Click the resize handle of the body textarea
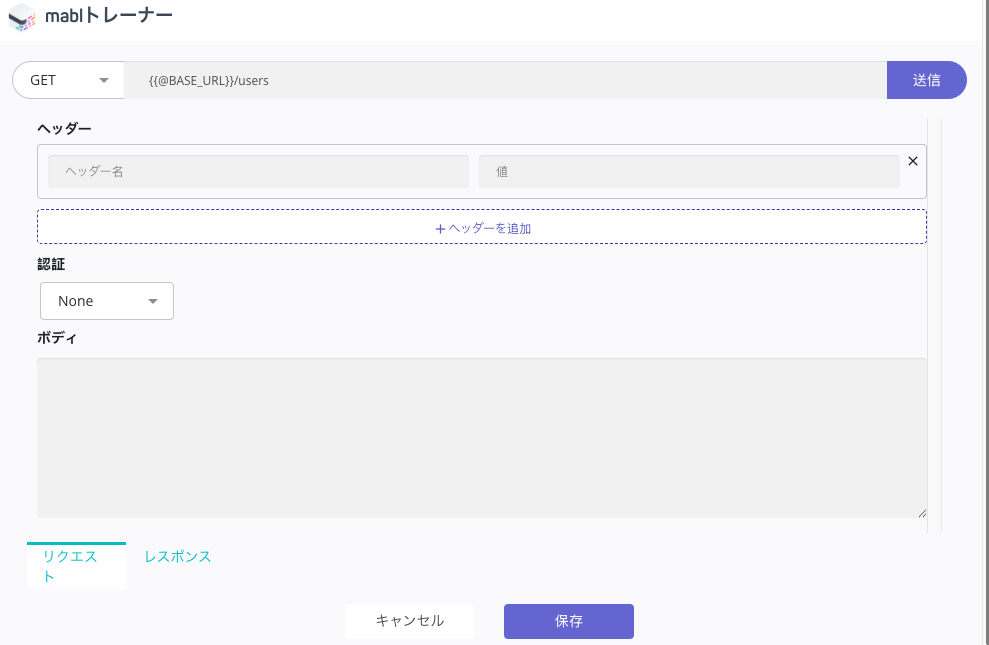Screen dimensions: 989x645 921,513
